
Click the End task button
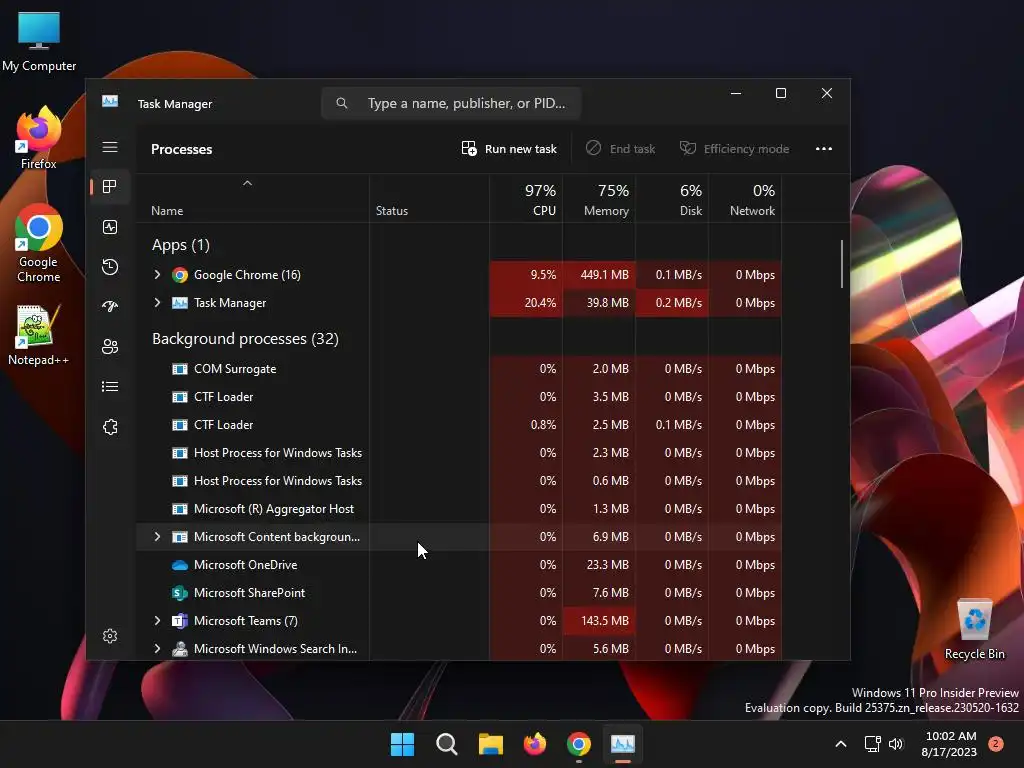[x=620, y=149]
